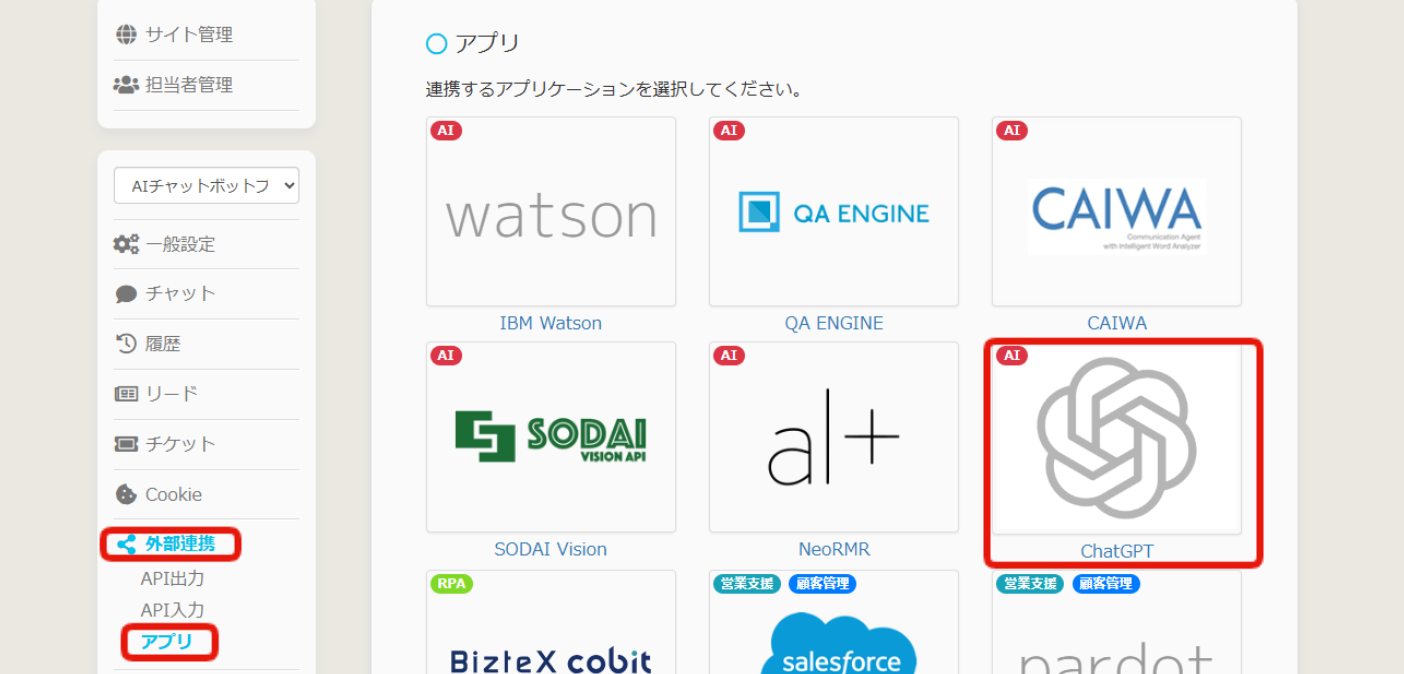Open the SODAI Vision logo tile
Image resolution: width=1404 pixels, height=674 pixels.
coord(550,437)
